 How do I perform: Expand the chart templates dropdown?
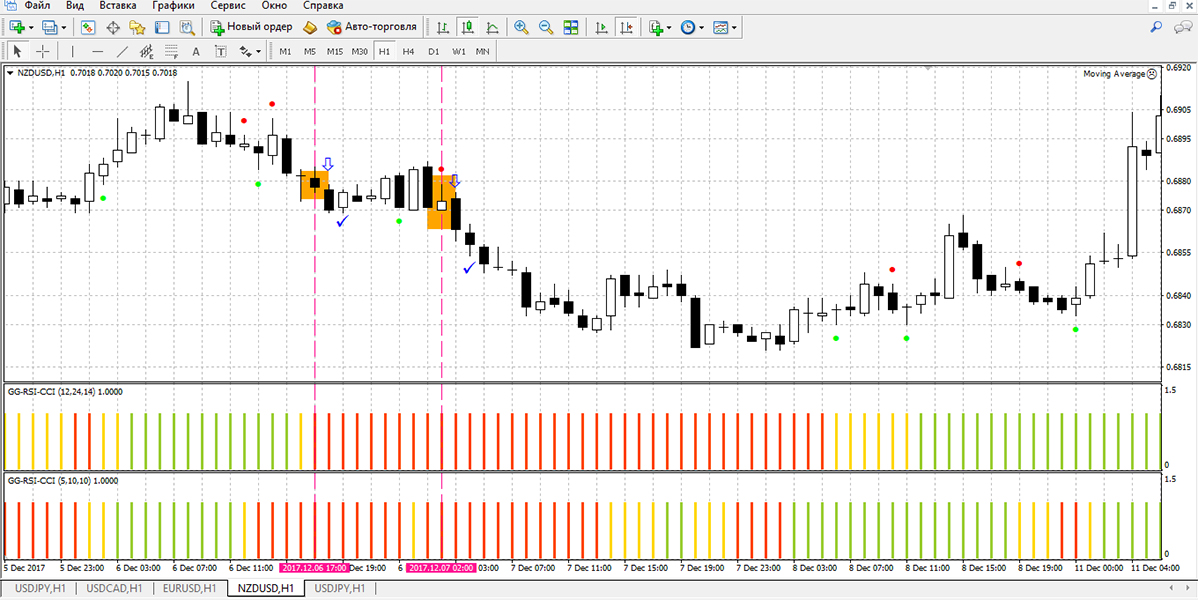tap(735, 28)
